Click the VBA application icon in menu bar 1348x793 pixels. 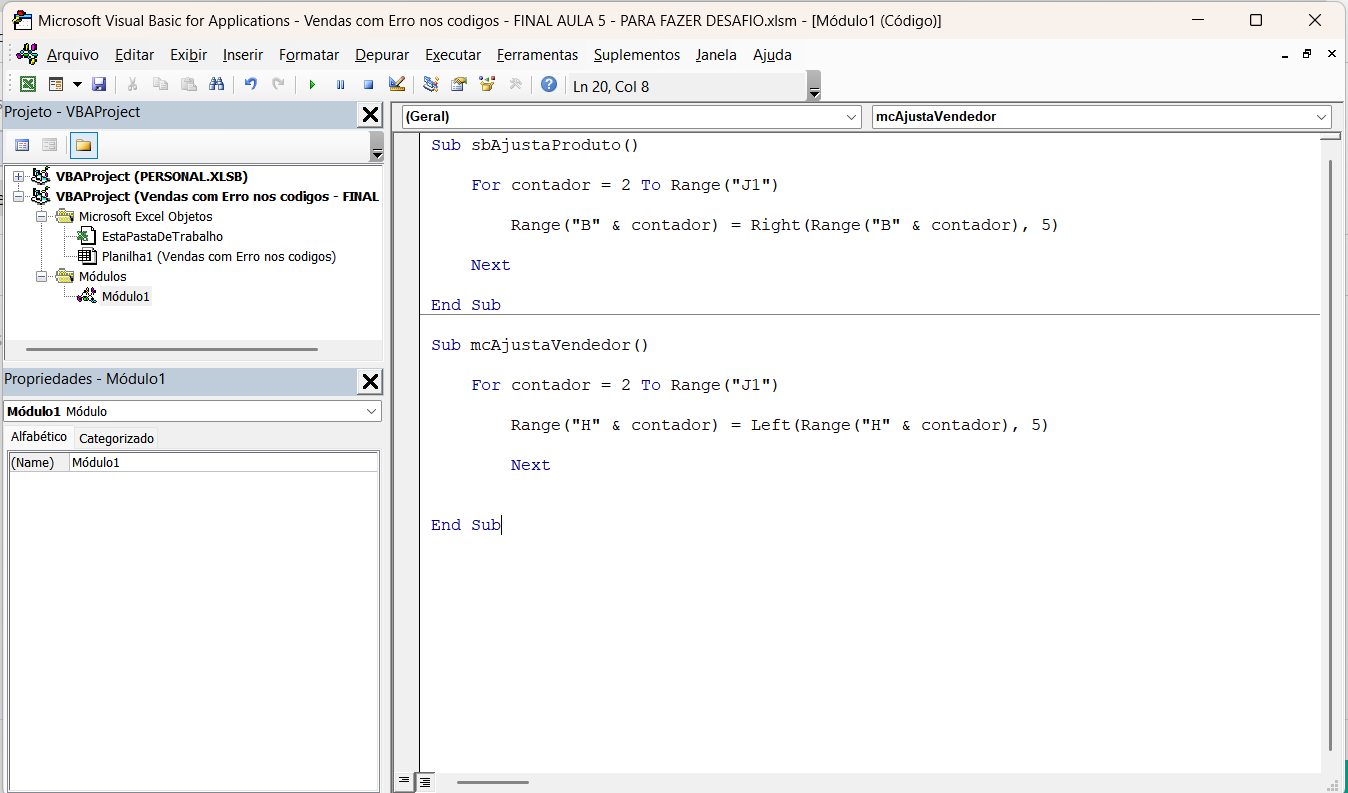(27, 54)
